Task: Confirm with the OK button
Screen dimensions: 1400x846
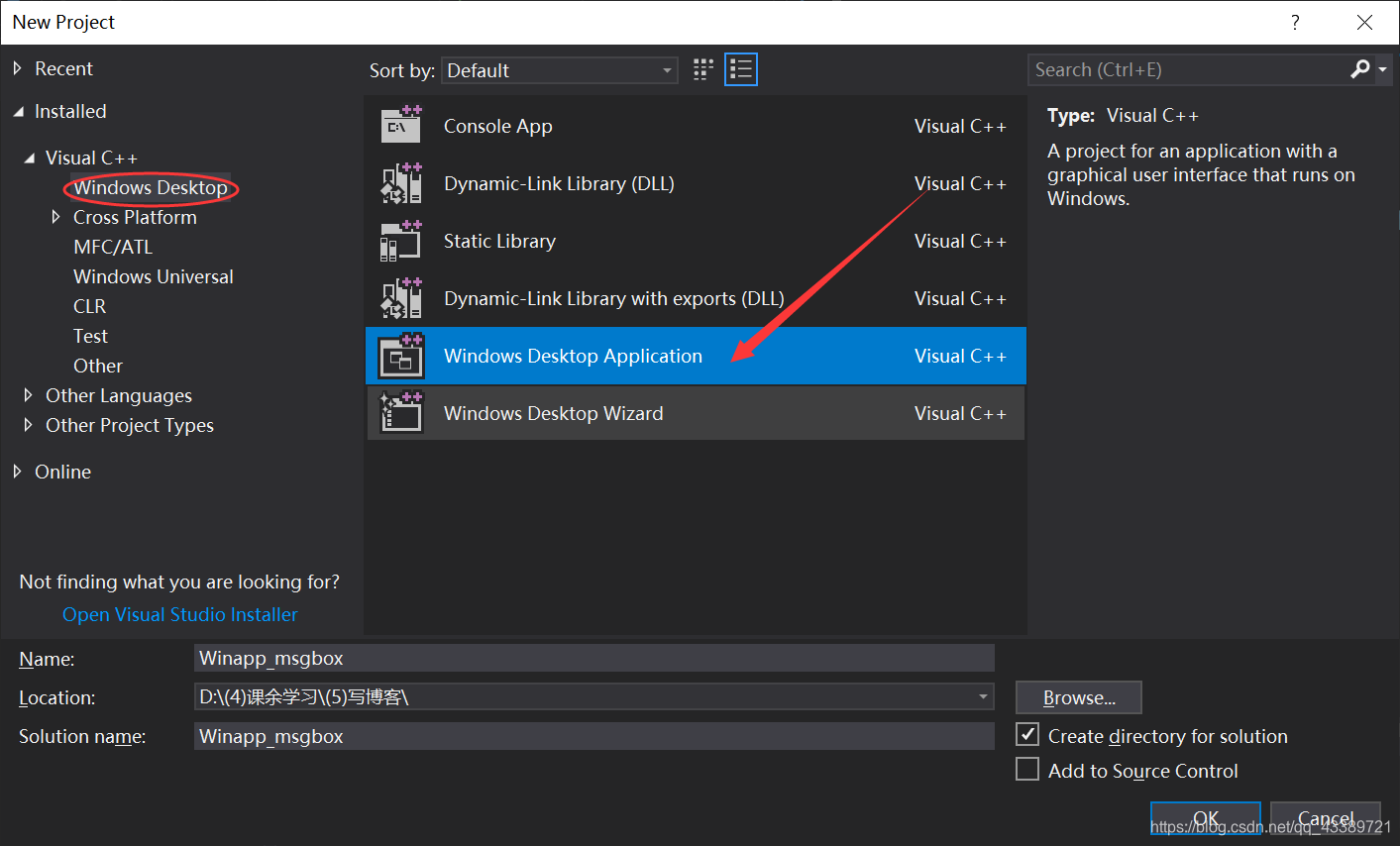Action: click(x=1206, y=819)
